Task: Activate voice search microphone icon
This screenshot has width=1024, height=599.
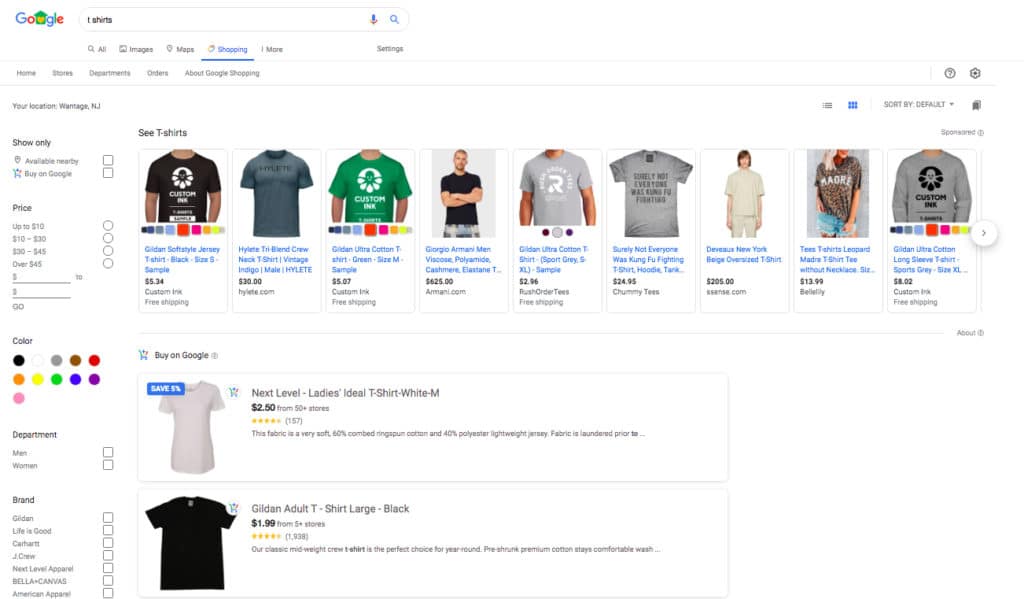Action: [373, 20]
